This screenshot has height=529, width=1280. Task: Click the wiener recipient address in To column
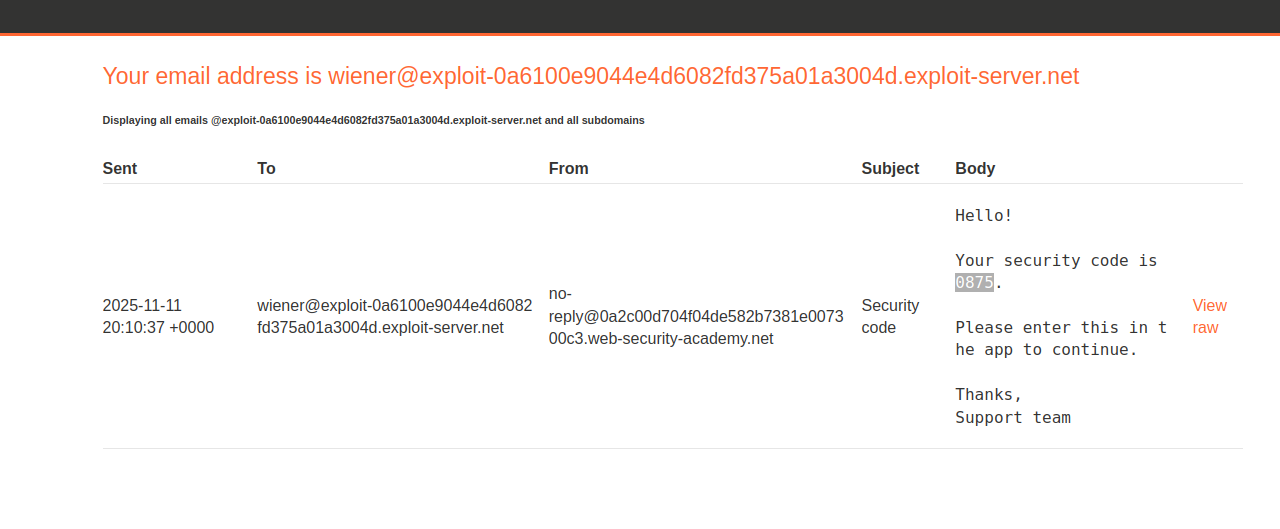pyautogui.click(x=394, y=316)
